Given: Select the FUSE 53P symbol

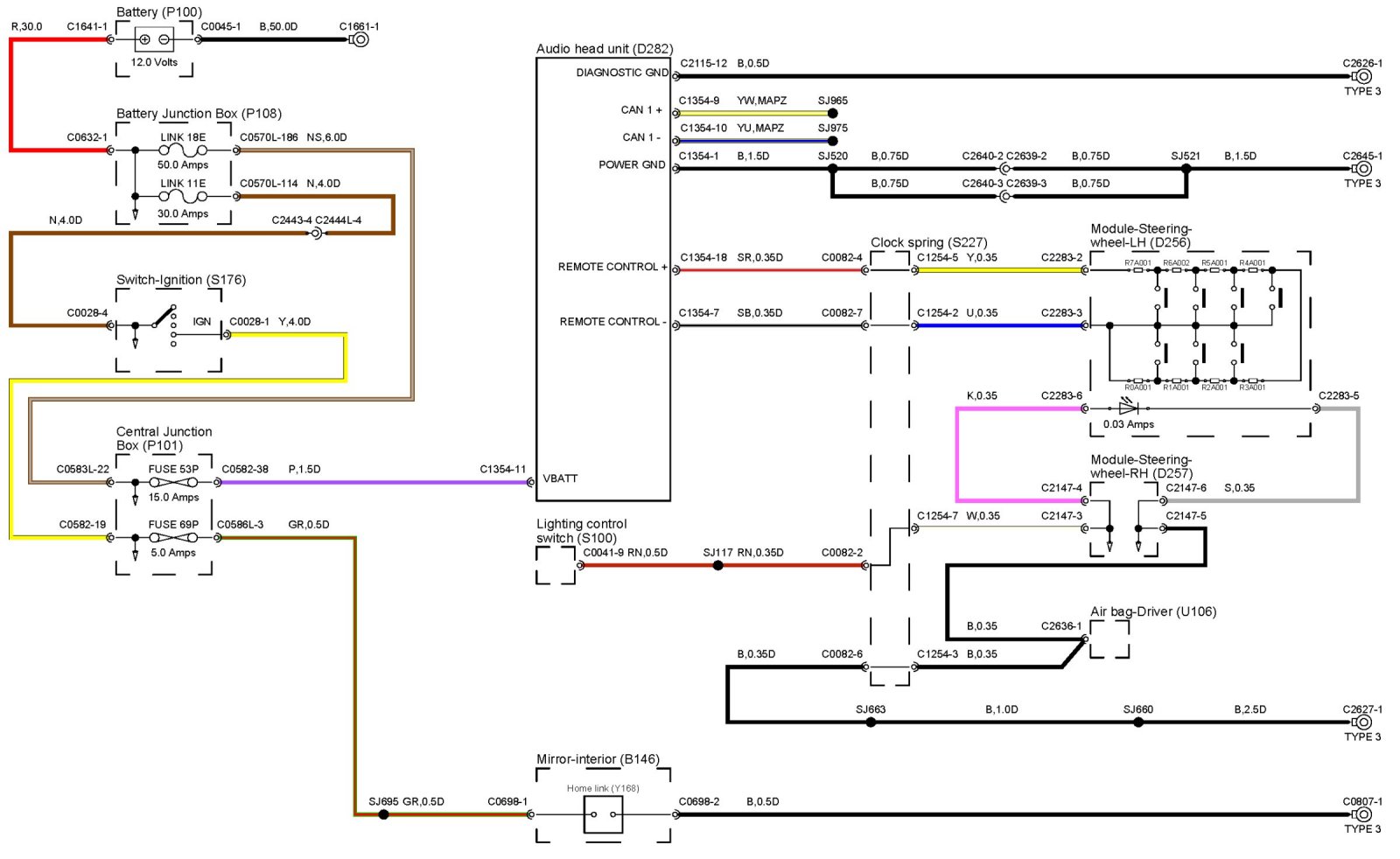Looking at the screenshot, I should 173,482.
